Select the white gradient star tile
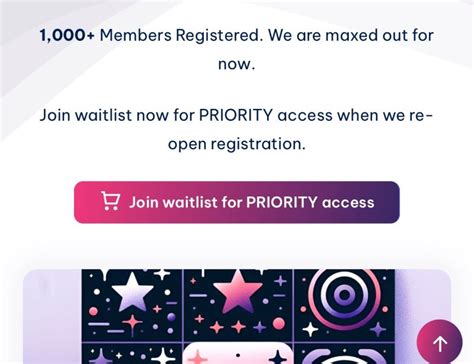This screenshot has width=474, height=364. point(132,305)
